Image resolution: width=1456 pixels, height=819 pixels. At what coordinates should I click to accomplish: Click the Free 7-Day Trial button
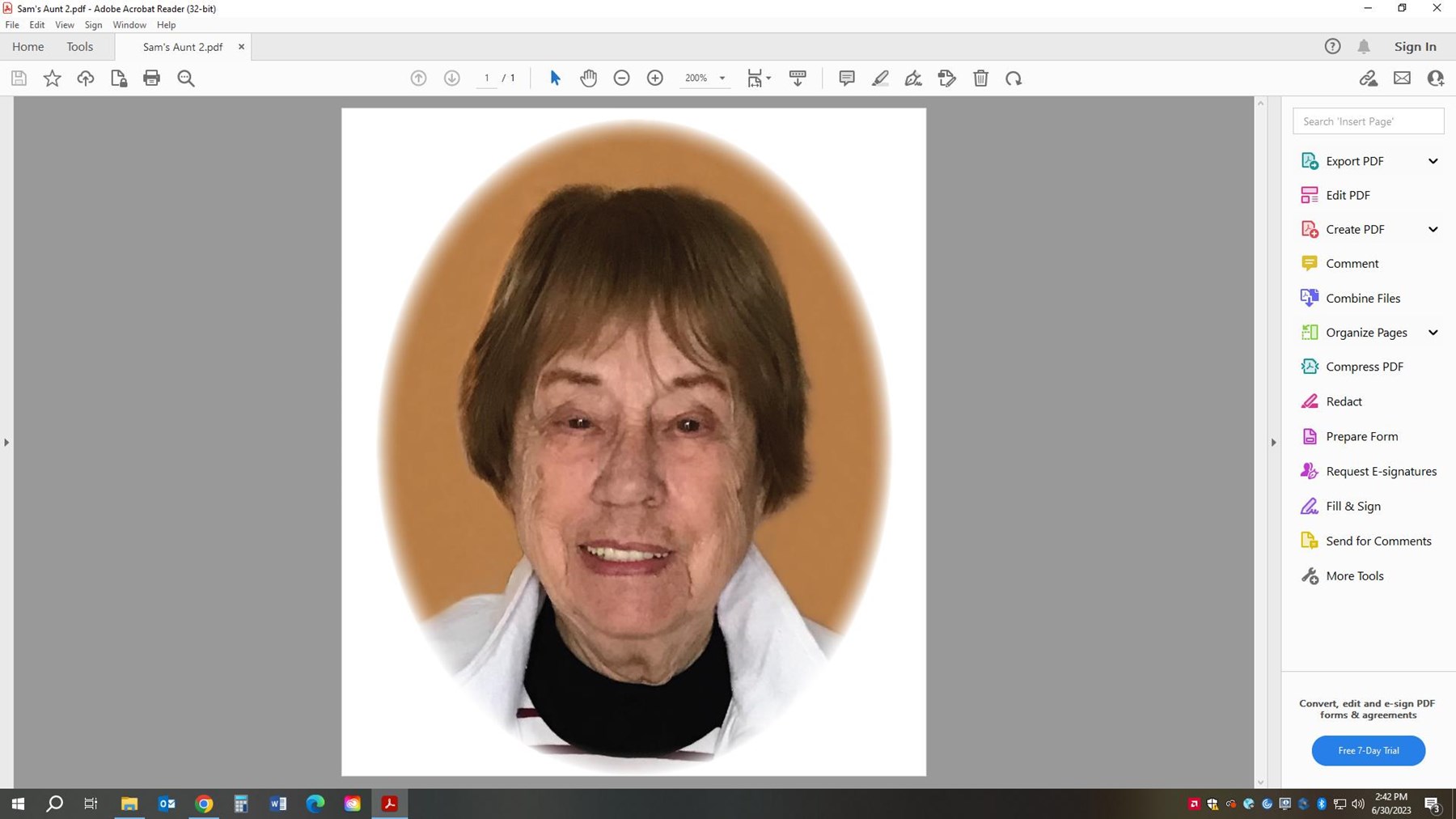pos(1368,750)
